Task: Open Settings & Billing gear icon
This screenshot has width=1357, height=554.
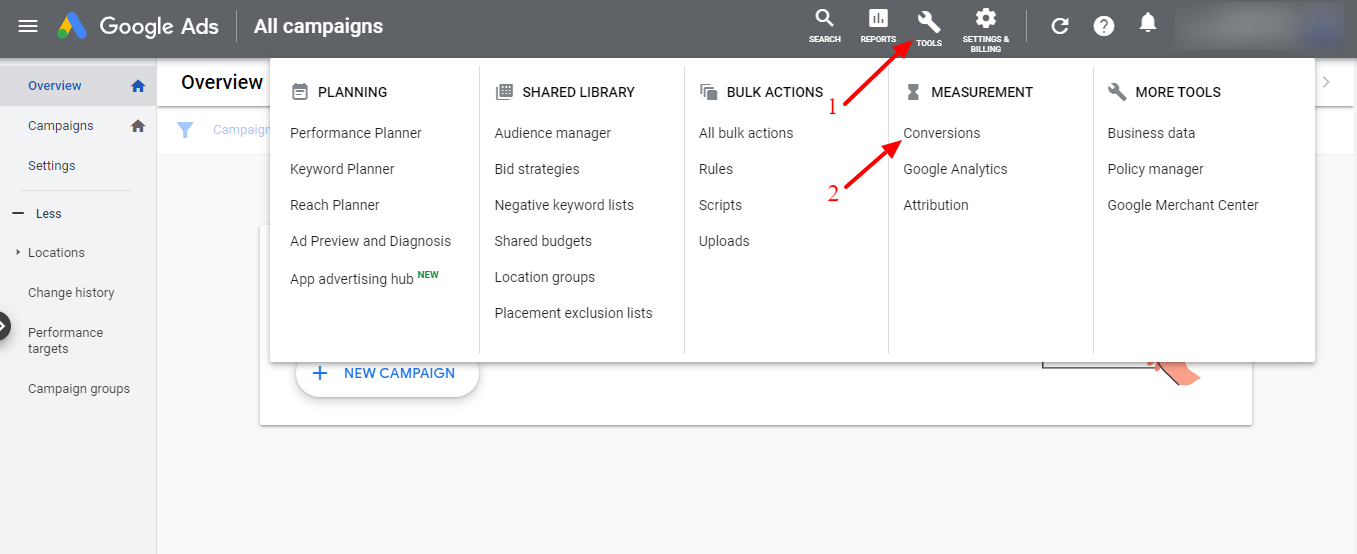Action: [x=986, y=28]
